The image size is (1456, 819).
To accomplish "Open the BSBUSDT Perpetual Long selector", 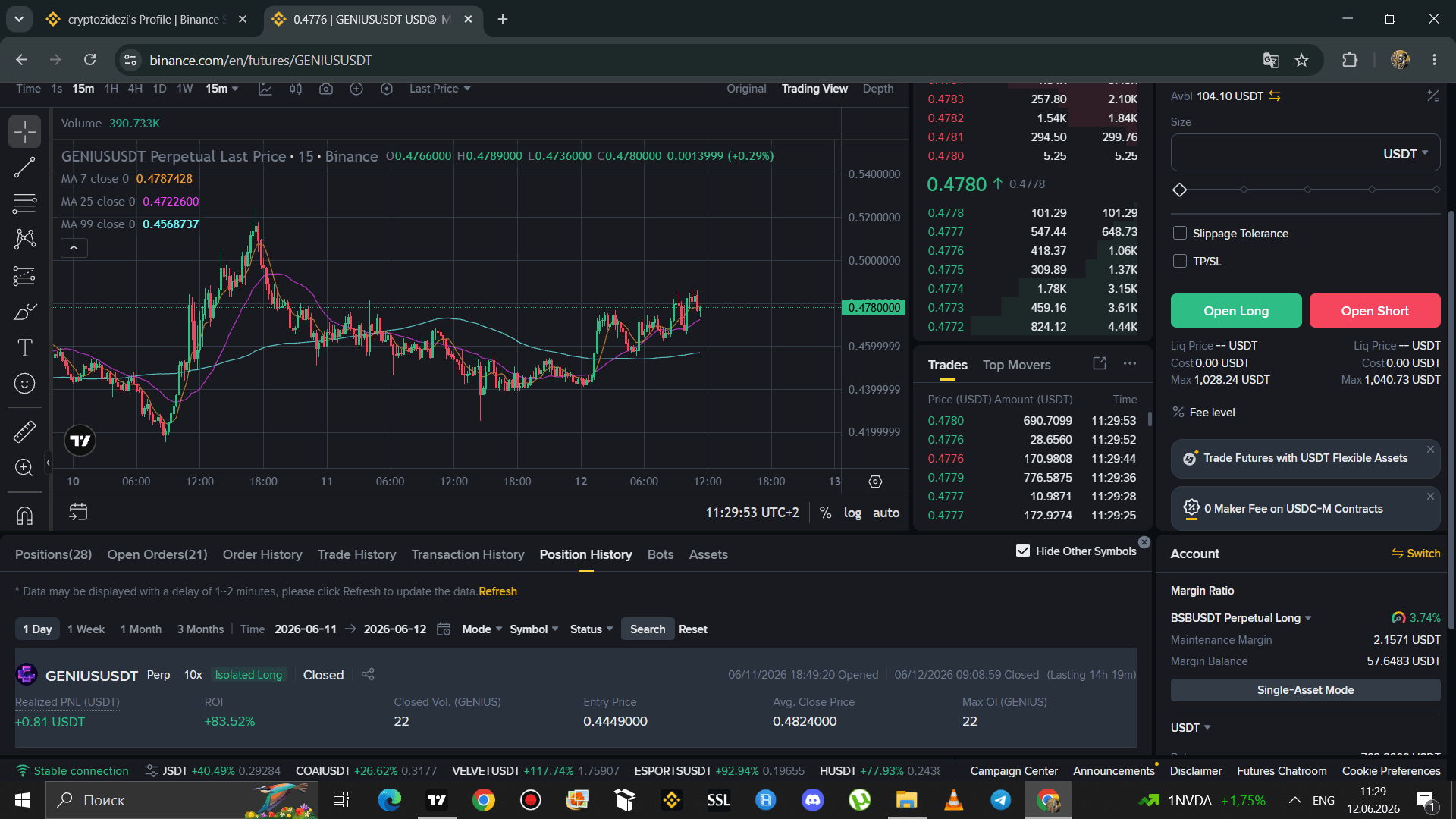I will point(1241,618).
